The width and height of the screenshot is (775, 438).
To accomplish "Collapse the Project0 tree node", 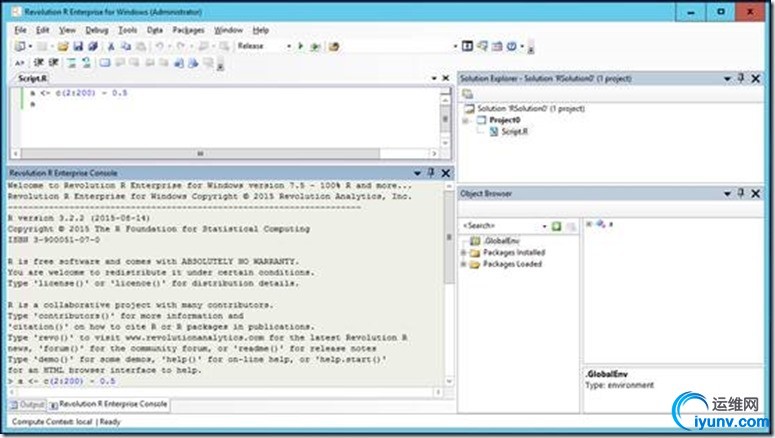I will (x=466, y=120).
